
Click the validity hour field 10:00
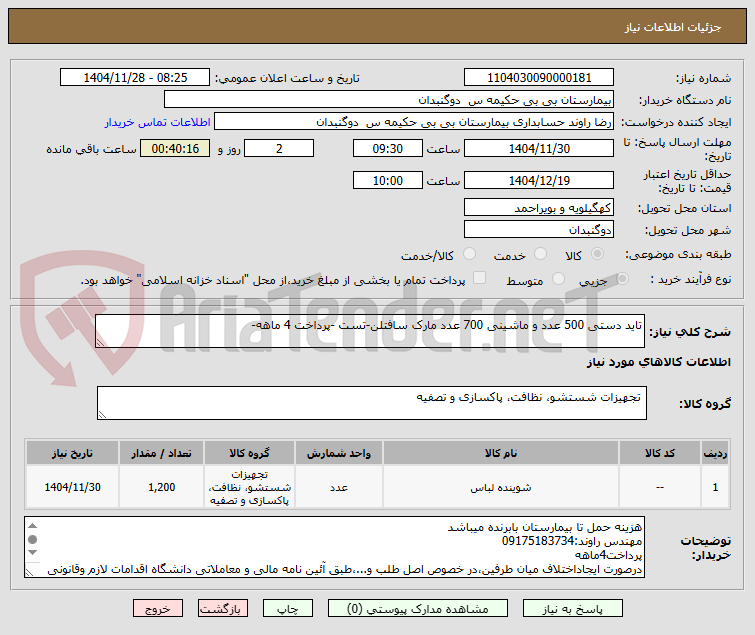(x=388, y=180)
